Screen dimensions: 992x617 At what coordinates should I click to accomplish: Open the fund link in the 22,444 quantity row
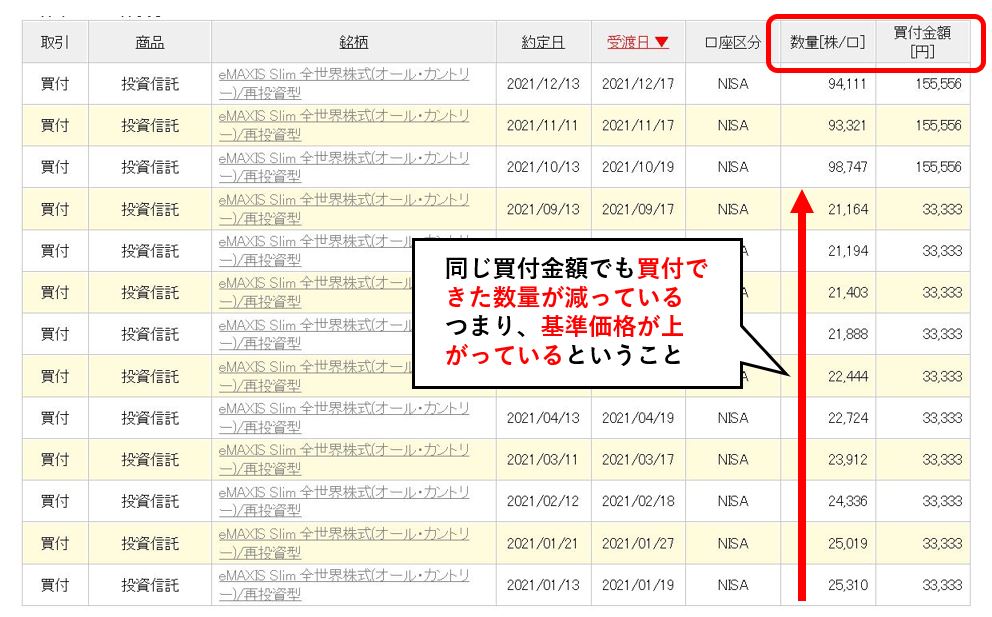[315, 376]
